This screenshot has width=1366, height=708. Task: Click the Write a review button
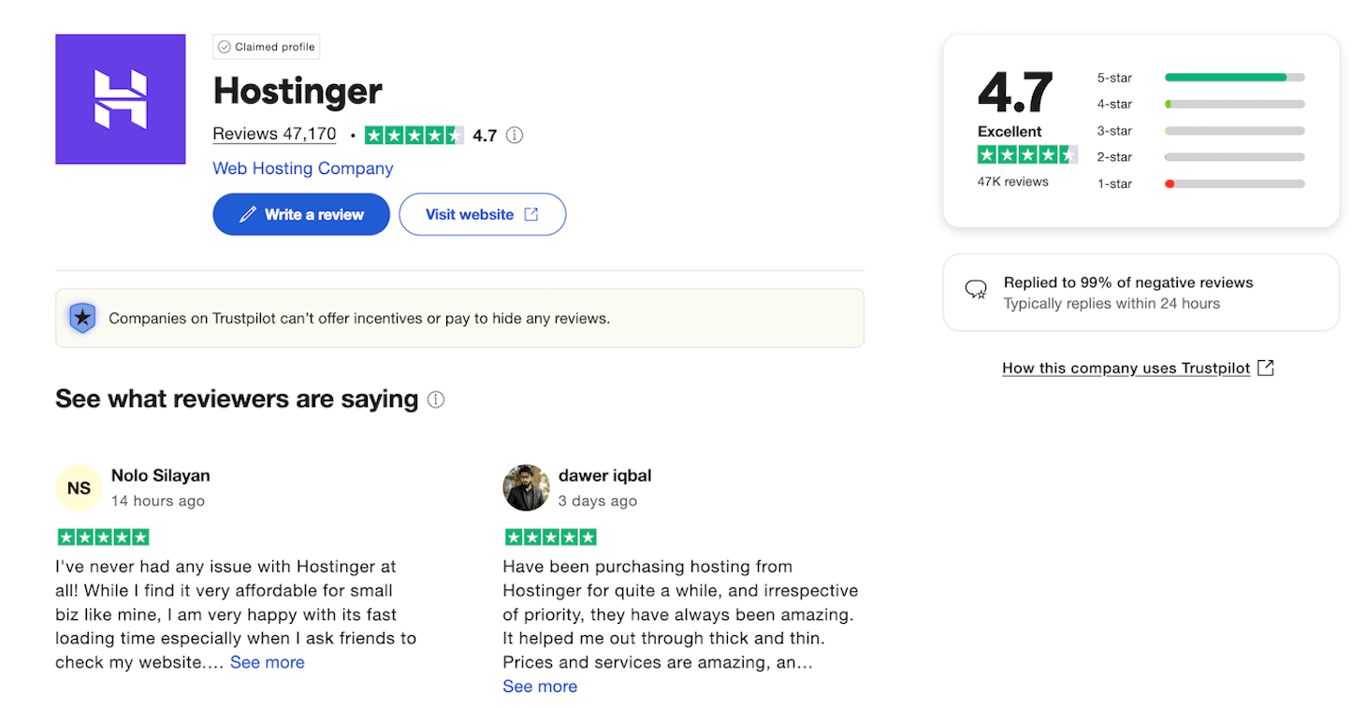click(301, 214)
